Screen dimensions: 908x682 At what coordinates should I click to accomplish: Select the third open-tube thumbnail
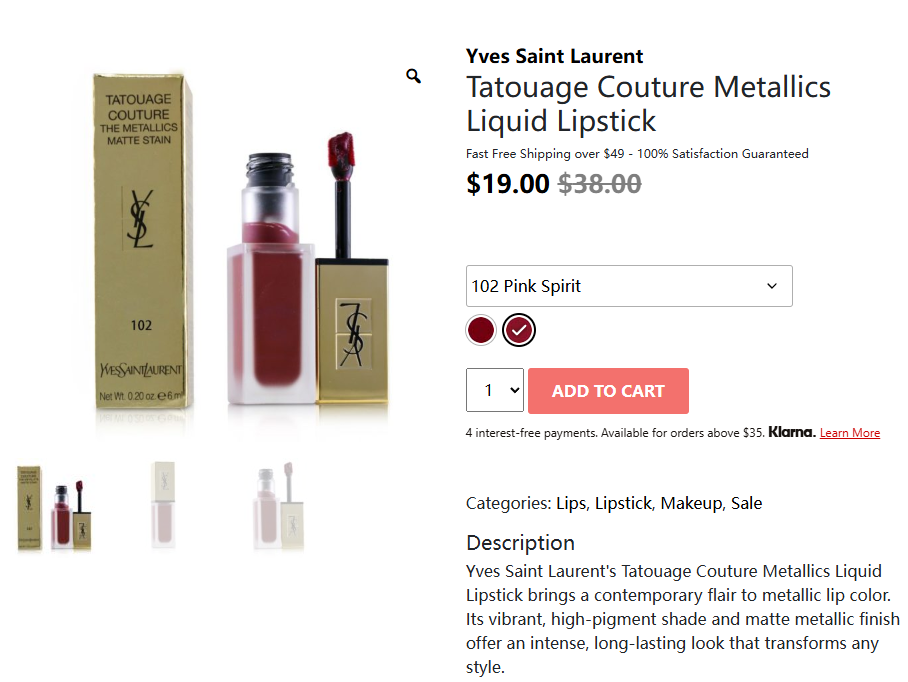click(x=279, y=505)
